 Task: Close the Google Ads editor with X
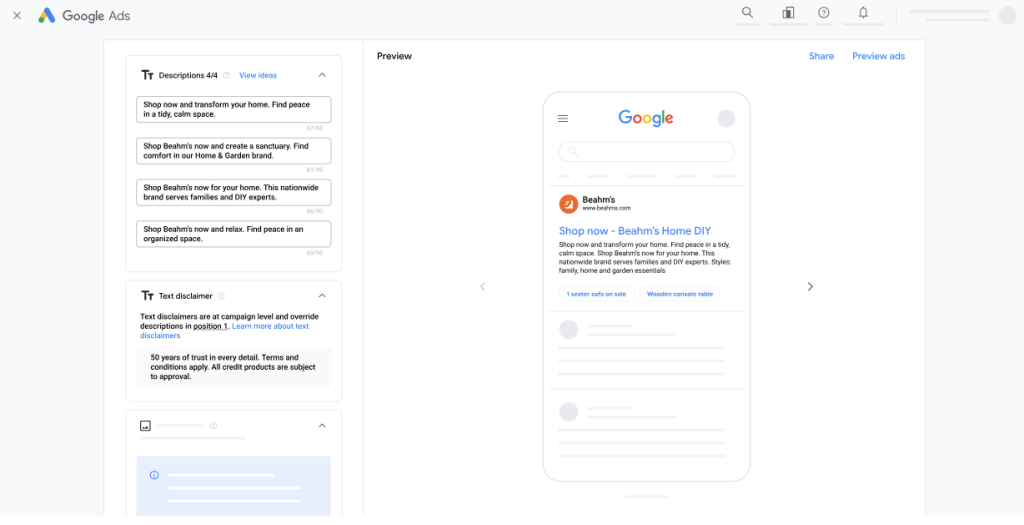coord(17,16)
